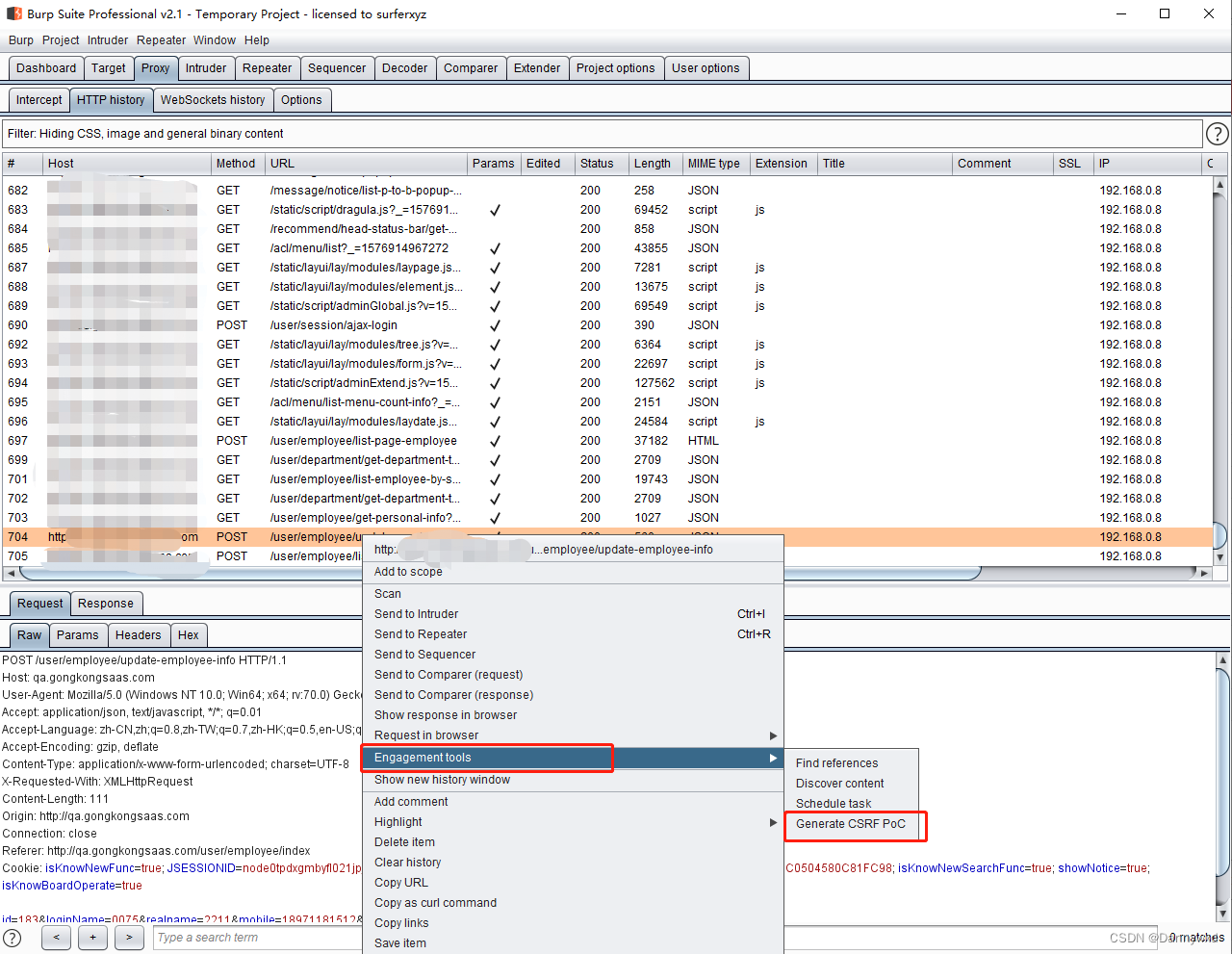Open the Burp menu

tap(21, 40)
